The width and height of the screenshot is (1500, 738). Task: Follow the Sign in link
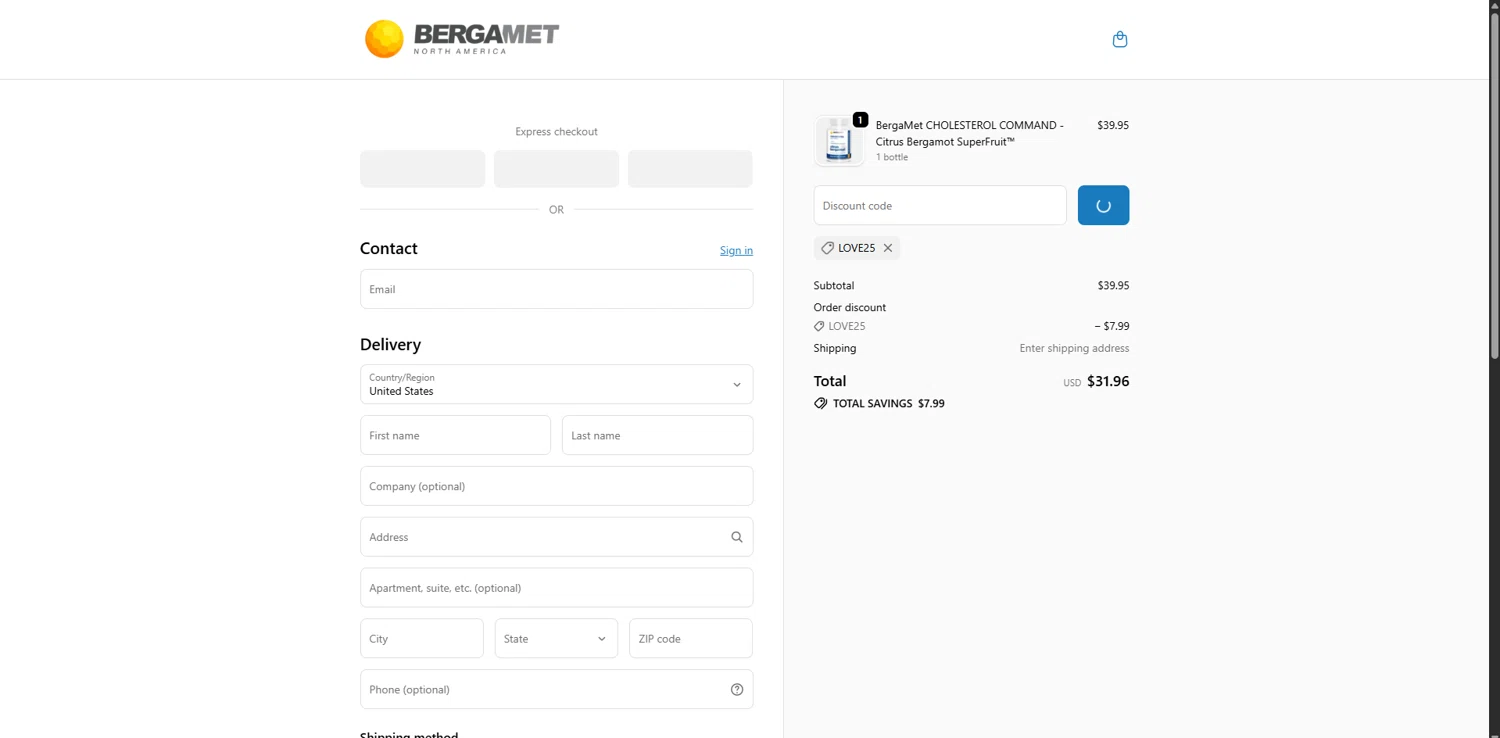coord(736,250)
